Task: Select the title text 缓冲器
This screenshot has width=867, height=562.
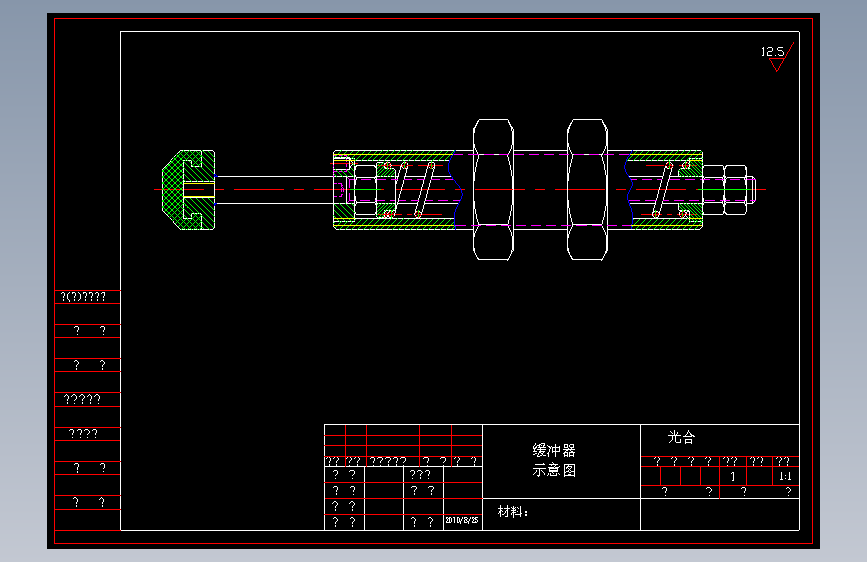Action: 553,450
